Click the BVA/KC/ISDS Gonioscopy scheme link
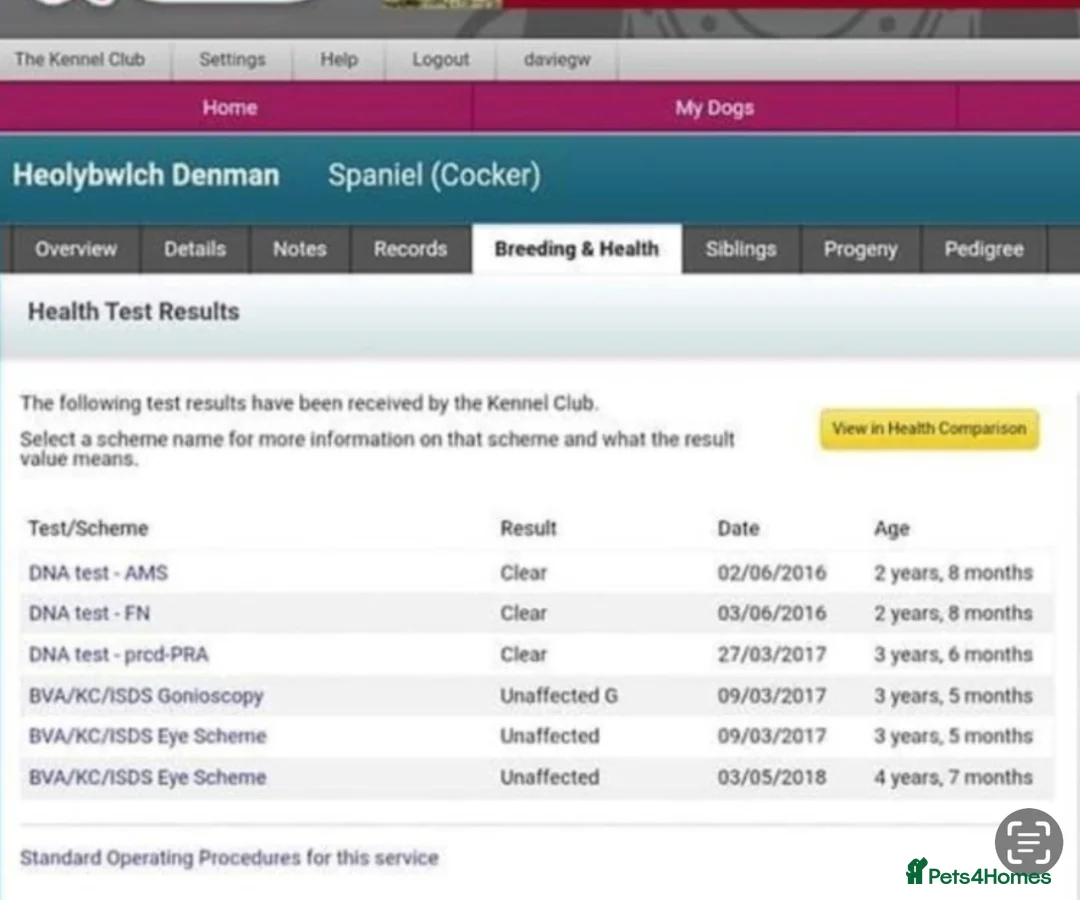Image resolution: width=1080 pixels, height=900 pixels. point(146,696)
